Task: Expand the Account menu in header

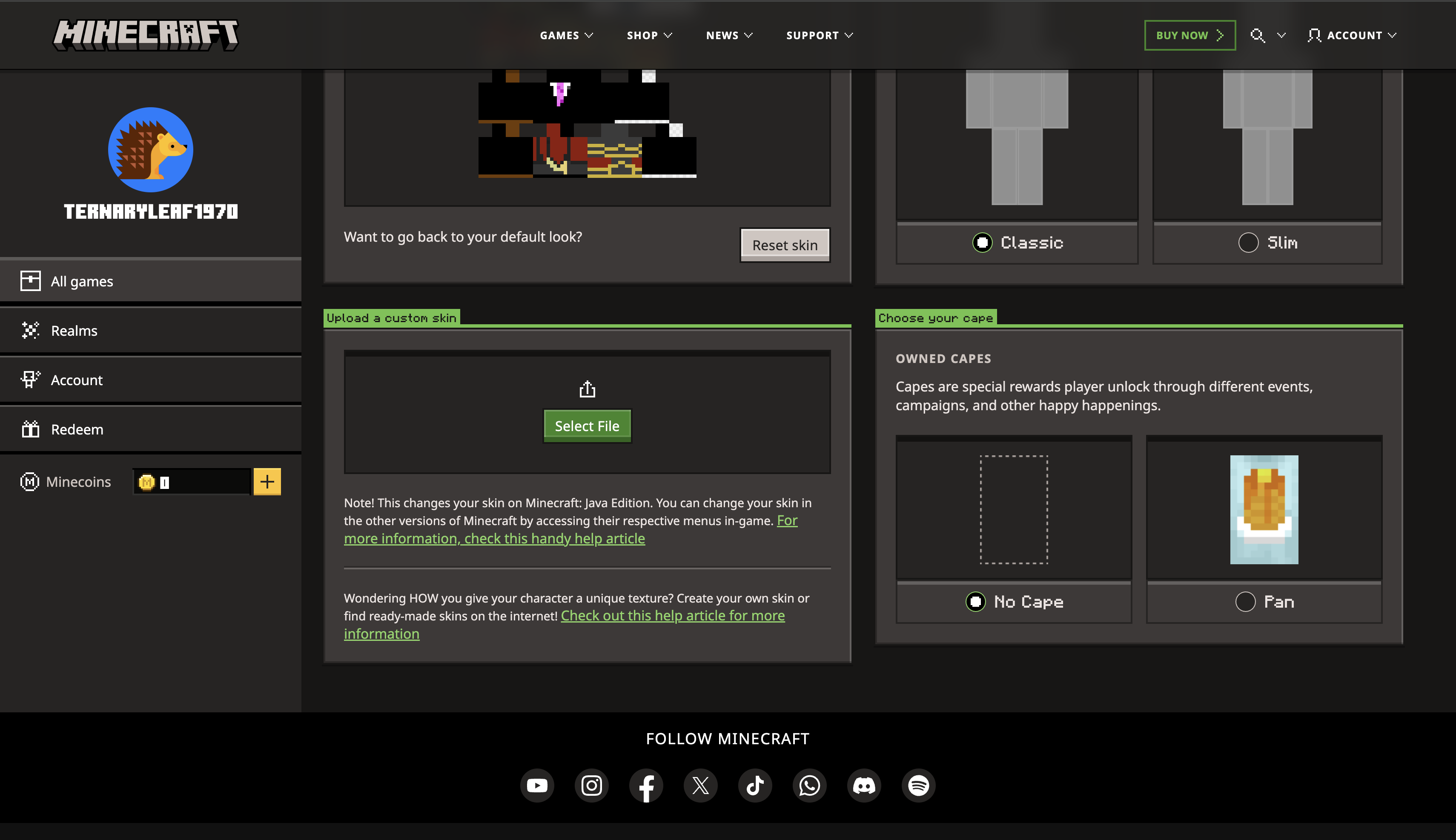Action: 1352,36
